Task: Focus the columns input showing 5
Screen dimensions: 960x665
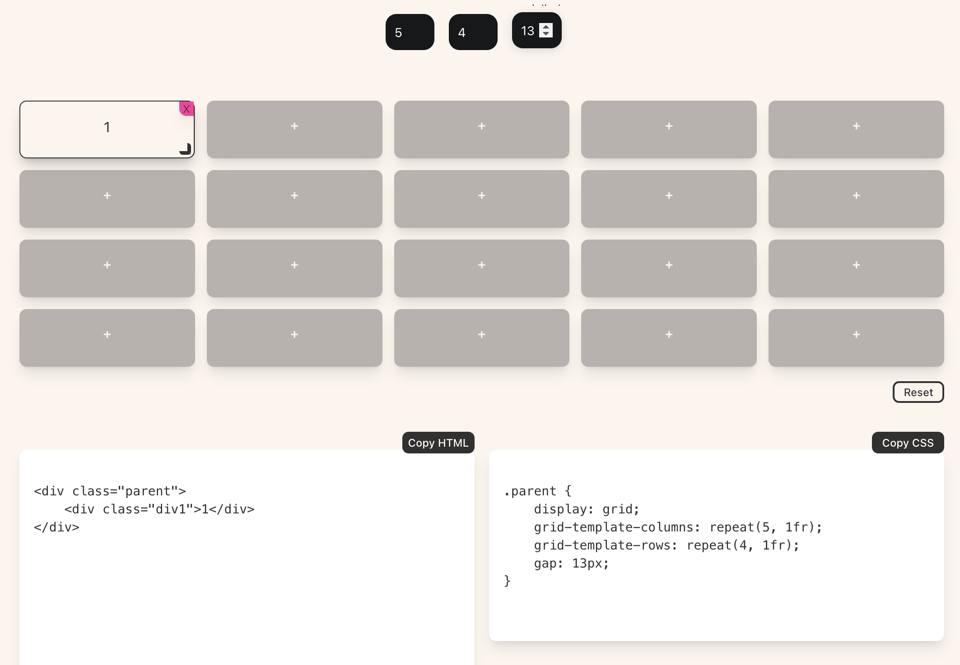Action: tap(409, 32)
